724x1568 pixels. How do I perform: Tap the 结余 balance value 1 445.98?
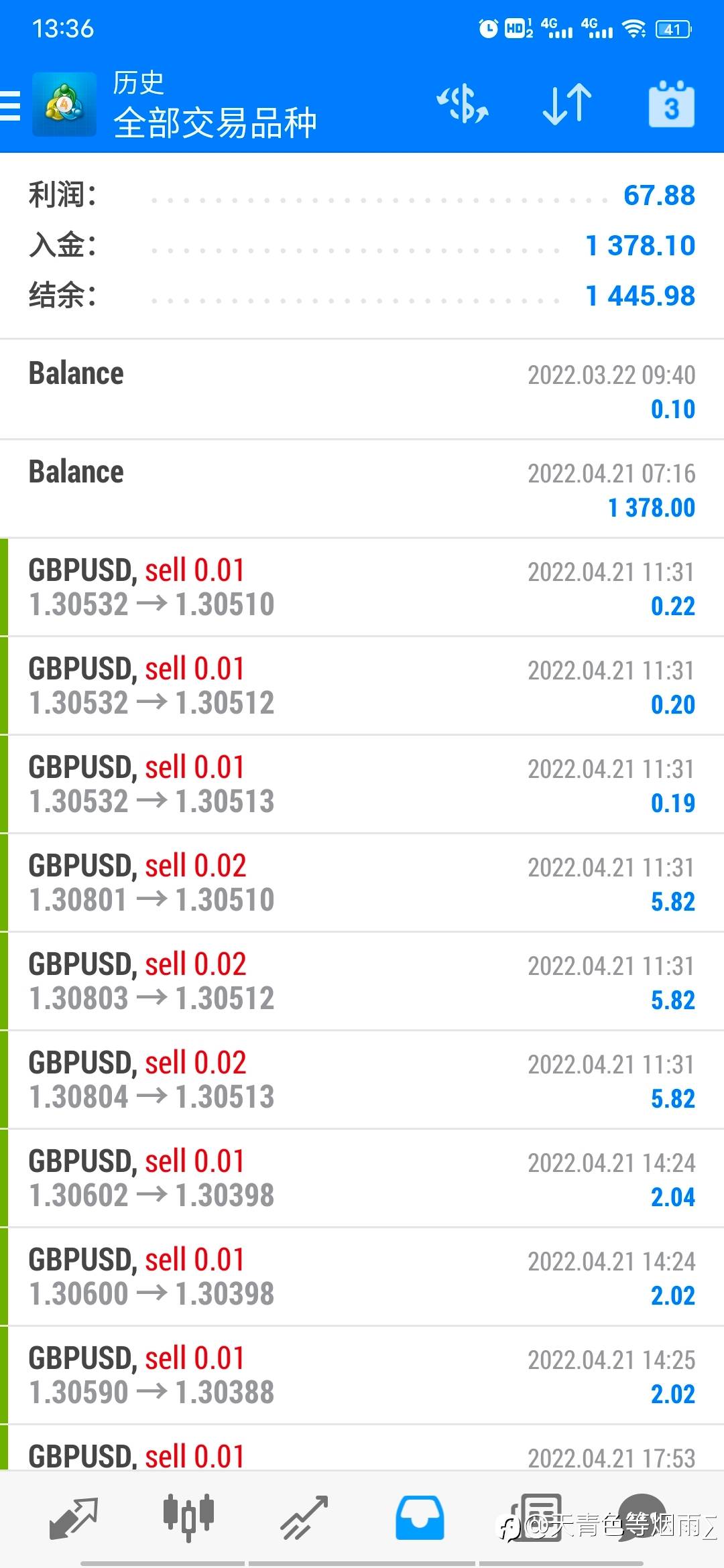640,296
